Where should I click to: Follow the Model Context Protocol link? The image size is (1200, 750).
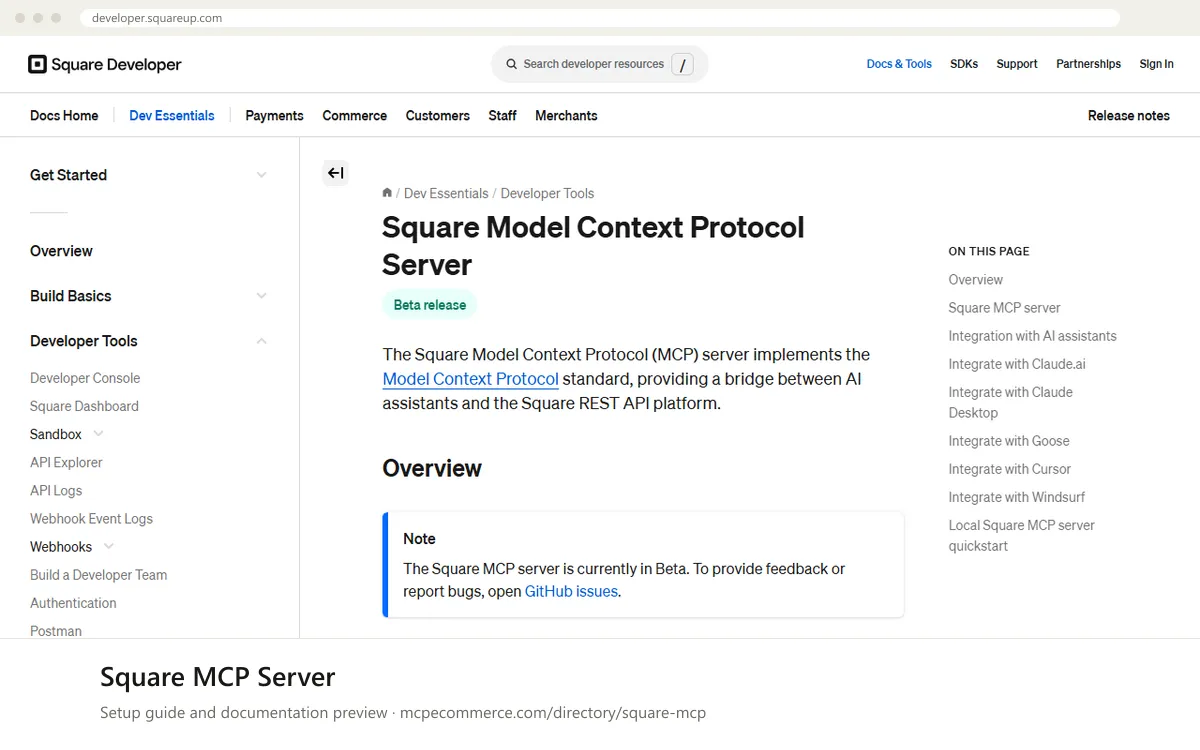(x=470, y=379)
